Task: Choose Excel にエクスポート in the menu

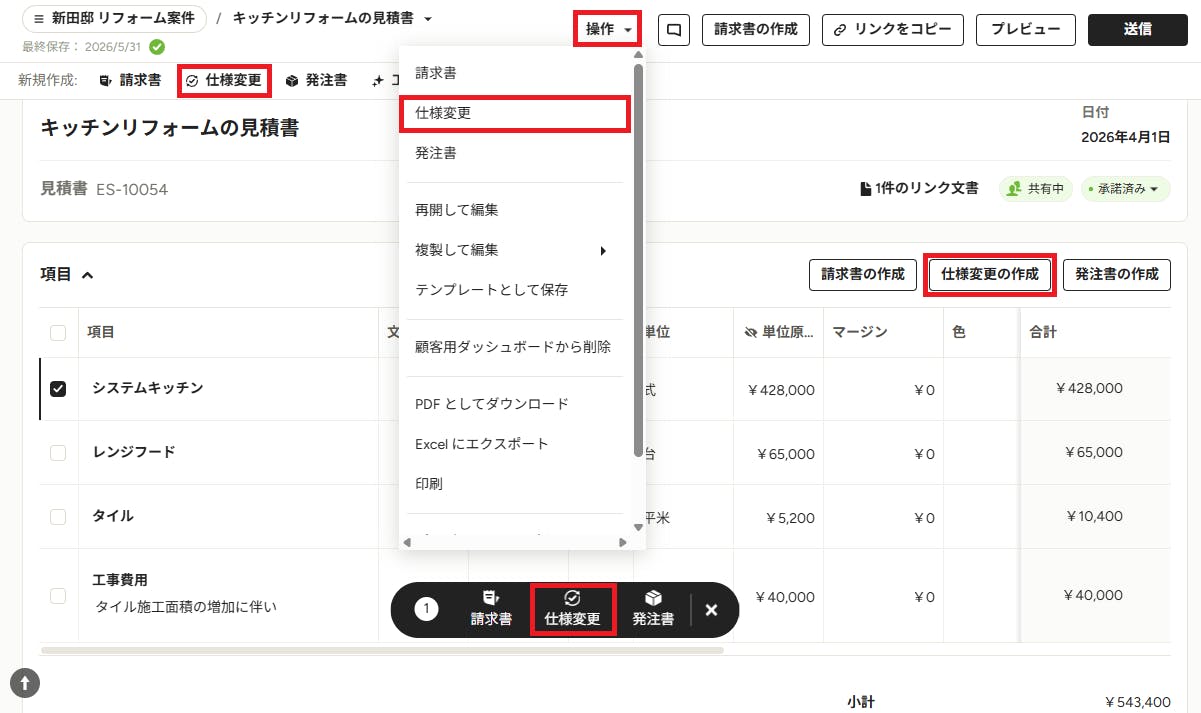Action: 516,444
